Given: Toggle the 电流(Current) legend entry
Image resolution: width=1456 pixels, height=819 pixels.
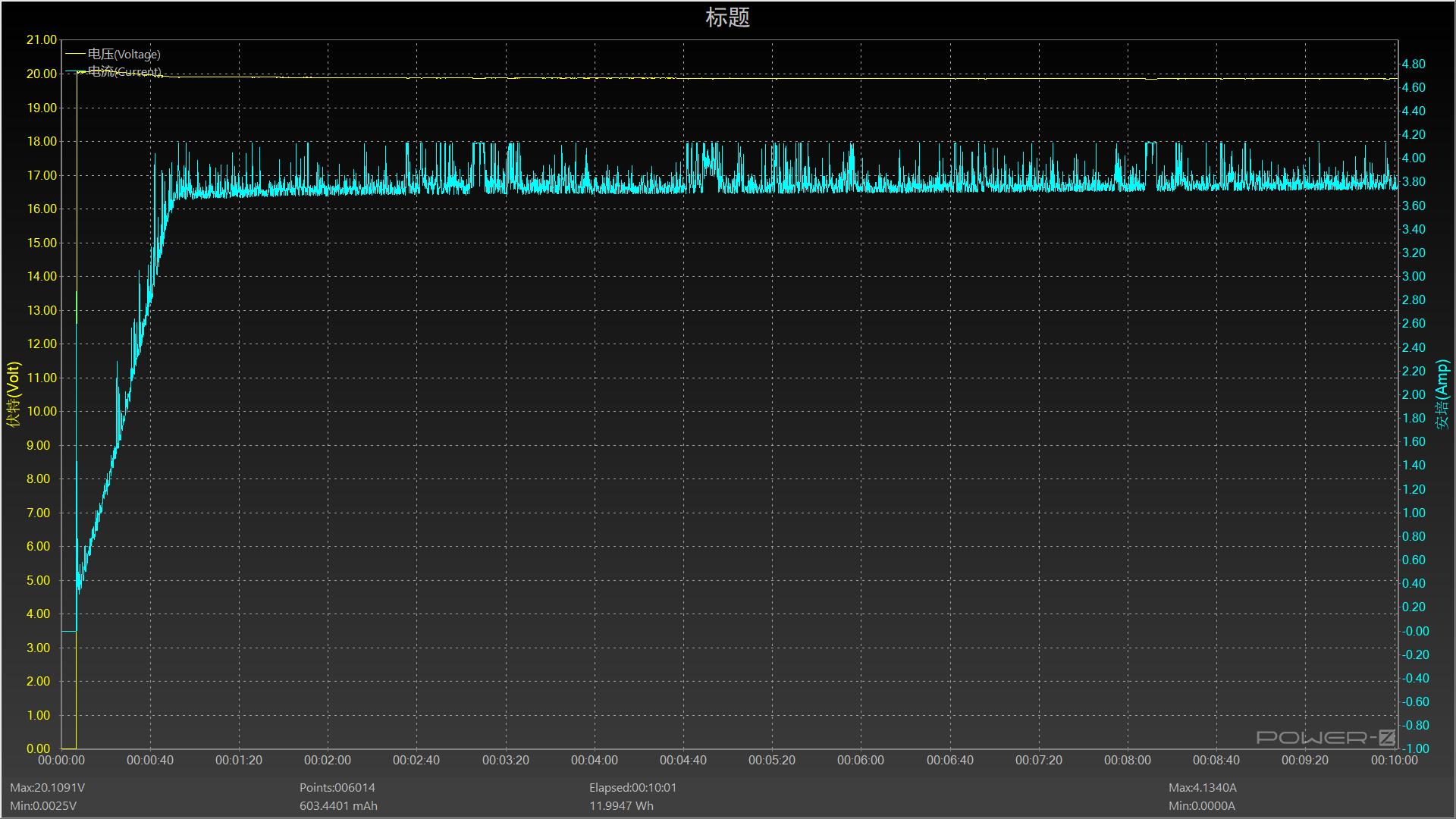Looking at the screenshot, I should pos(124,71).
